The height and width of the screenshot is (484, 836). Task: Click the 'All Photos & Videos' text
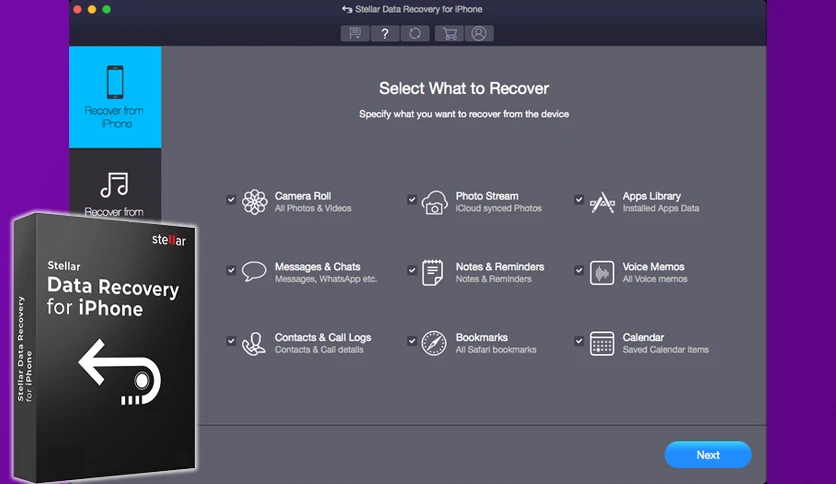[x=313, y=208]
